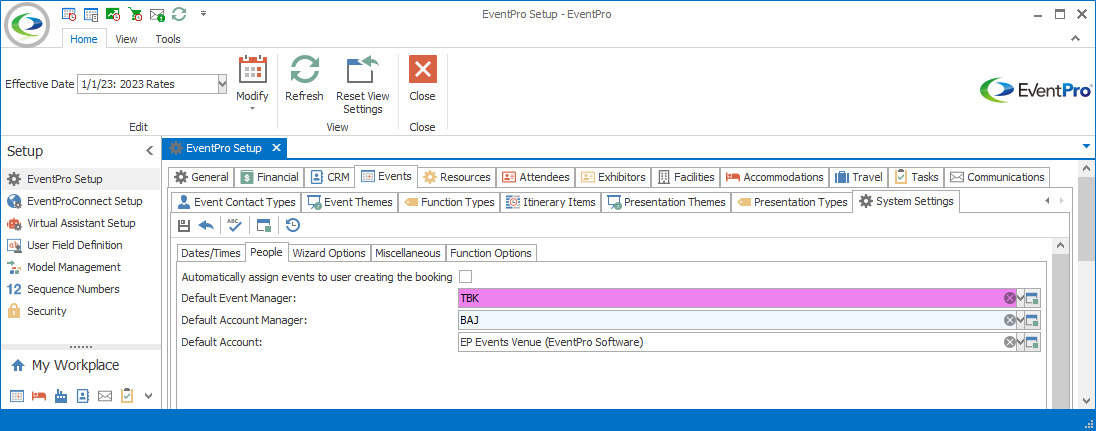
Task: Click the ABC spell check icon
Action: [x=235, y=225]
